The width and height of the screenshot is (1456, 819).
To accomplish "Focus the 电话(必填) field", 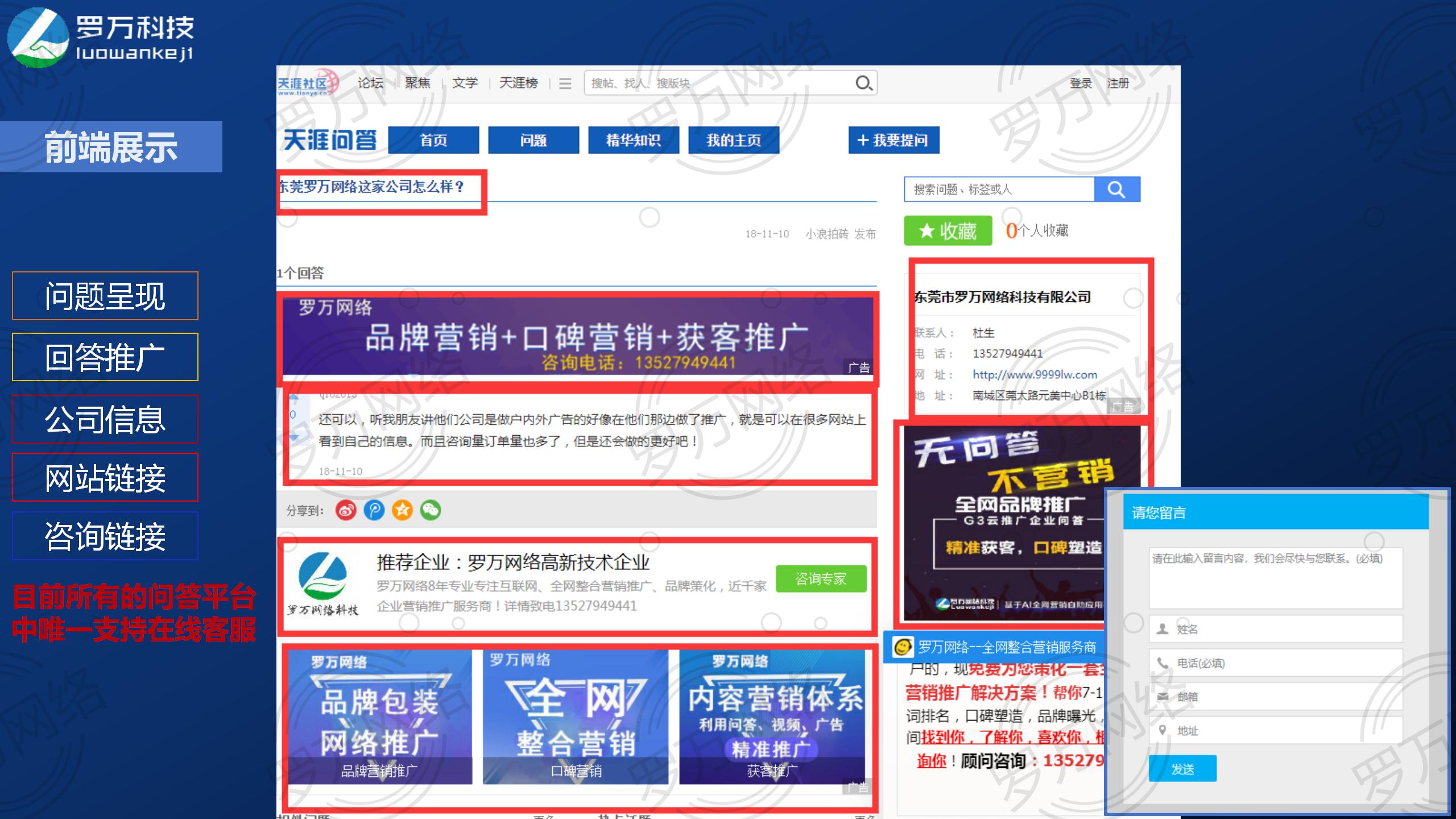I will click(1276, 663).
